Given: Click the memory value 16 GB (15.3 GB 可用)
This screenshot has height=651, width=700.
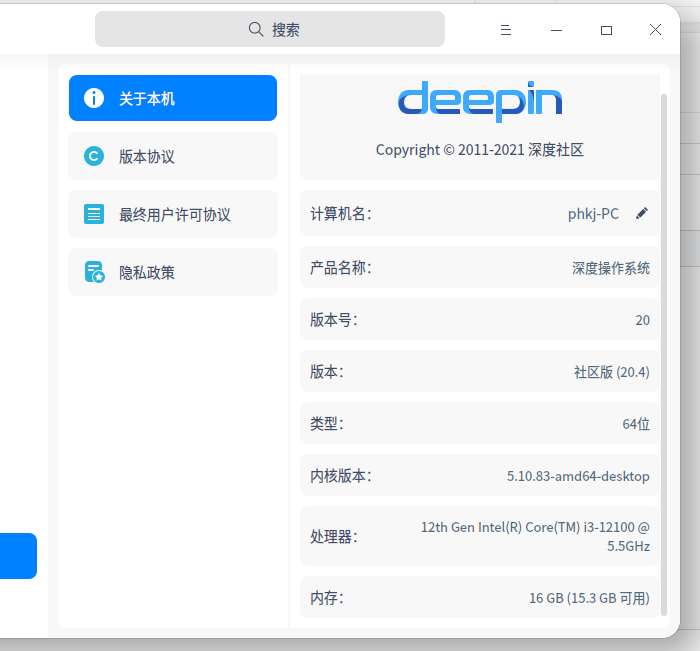Looking at the screenshot, I should click(589, 598).
